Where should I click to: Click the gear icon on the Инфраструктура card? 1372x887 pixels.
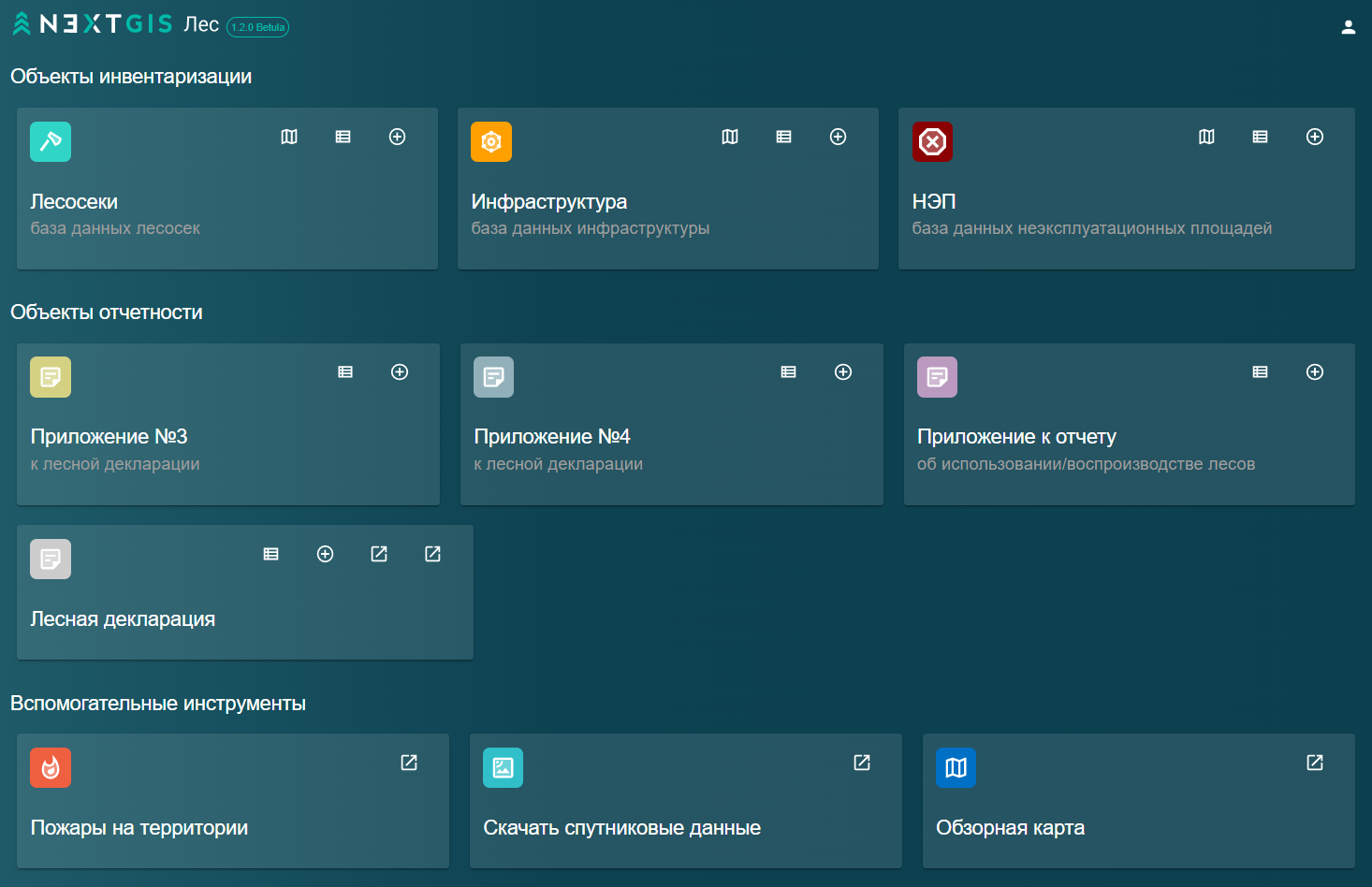click(x=490, y=141)
